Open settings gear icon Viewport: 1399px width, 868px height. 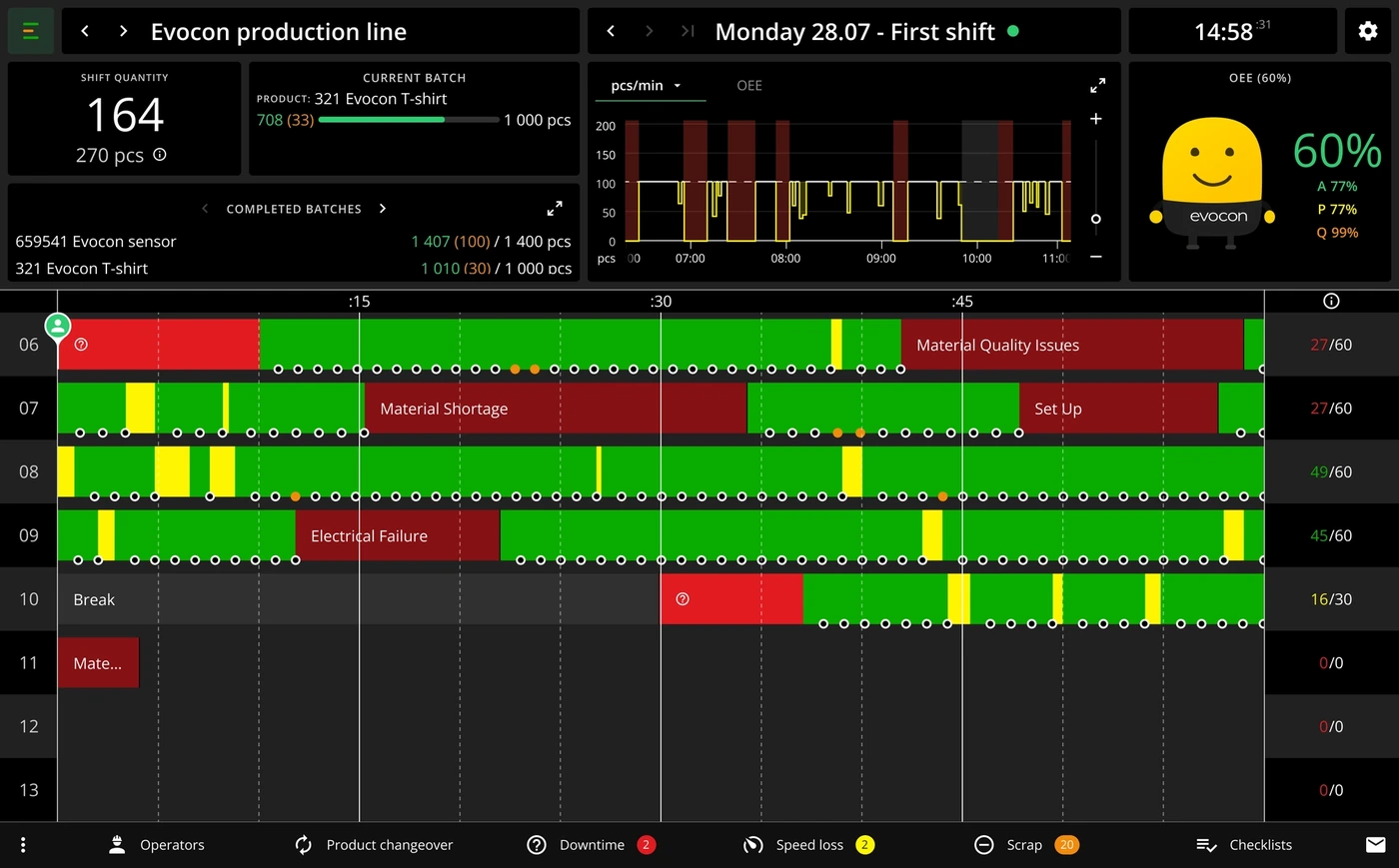point(1367,31)
